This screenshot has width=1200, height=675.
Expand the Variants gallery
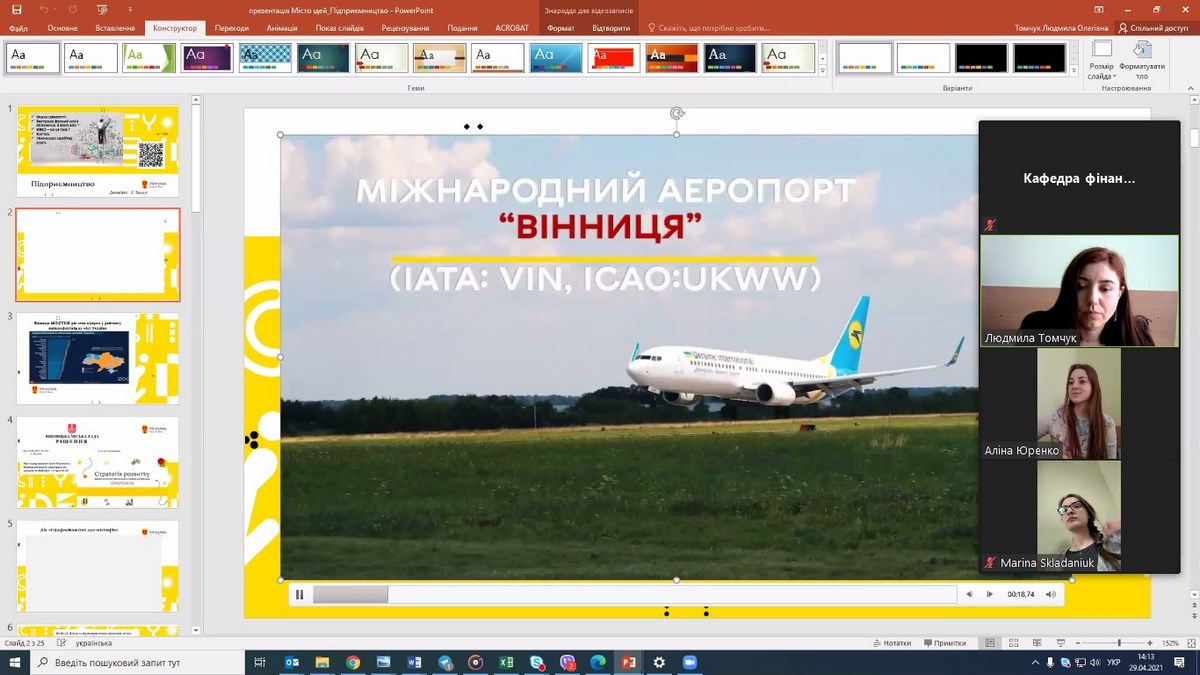[1076, 72]
